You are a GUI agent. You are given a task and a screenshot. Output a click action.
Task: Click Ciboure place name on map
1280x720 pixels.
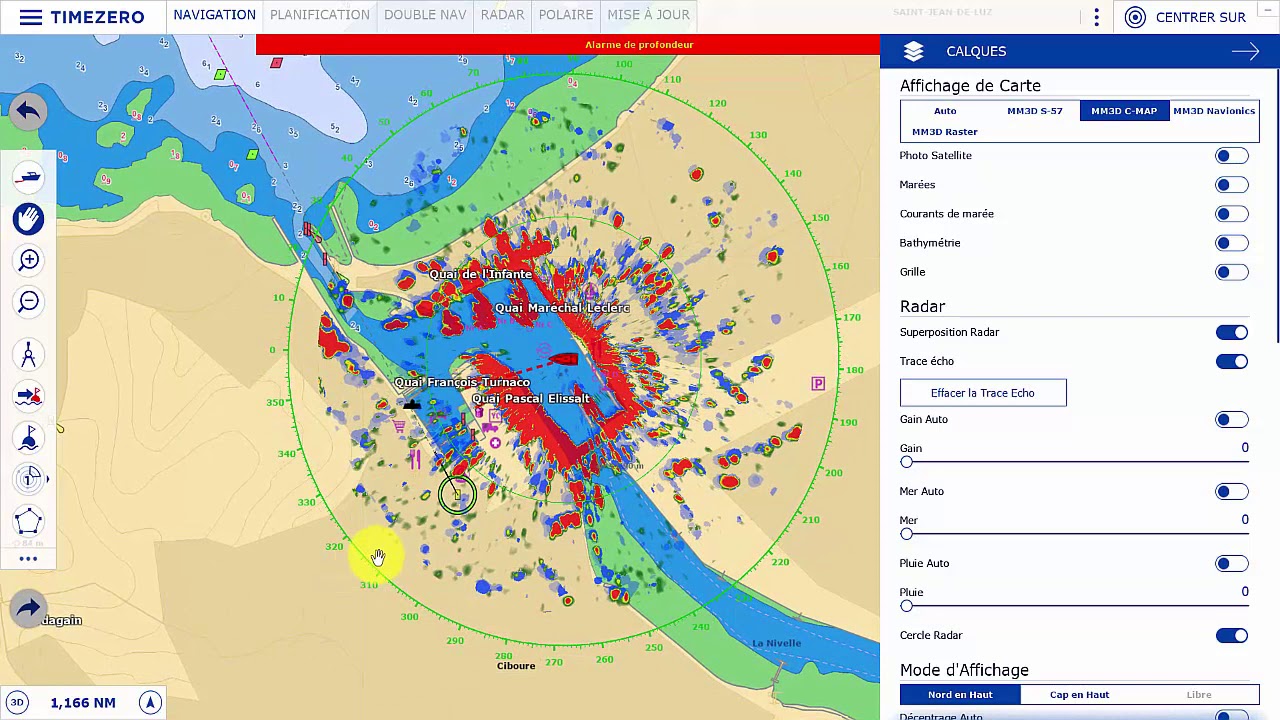(516, 666)
